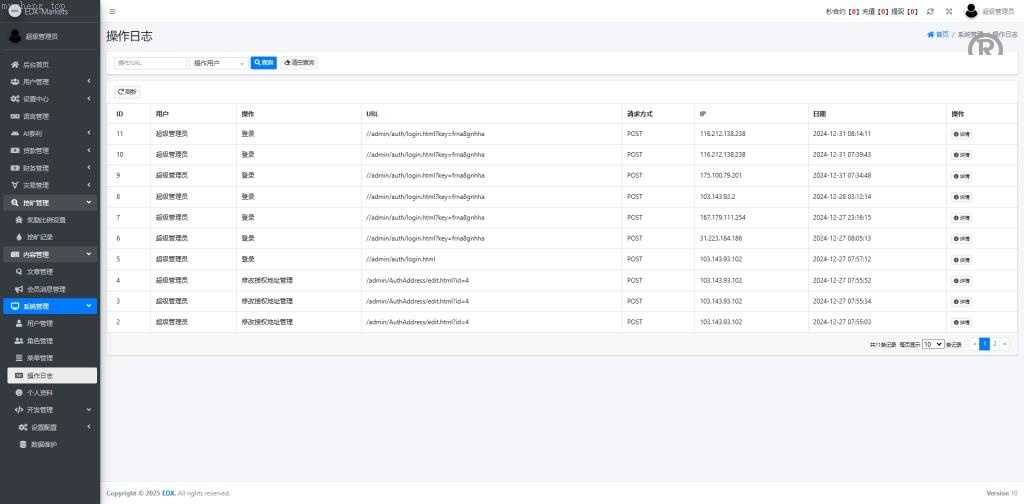Click the hamburger sidebar toggle icon
1024x504 pixels.
[x=112, y=11]
